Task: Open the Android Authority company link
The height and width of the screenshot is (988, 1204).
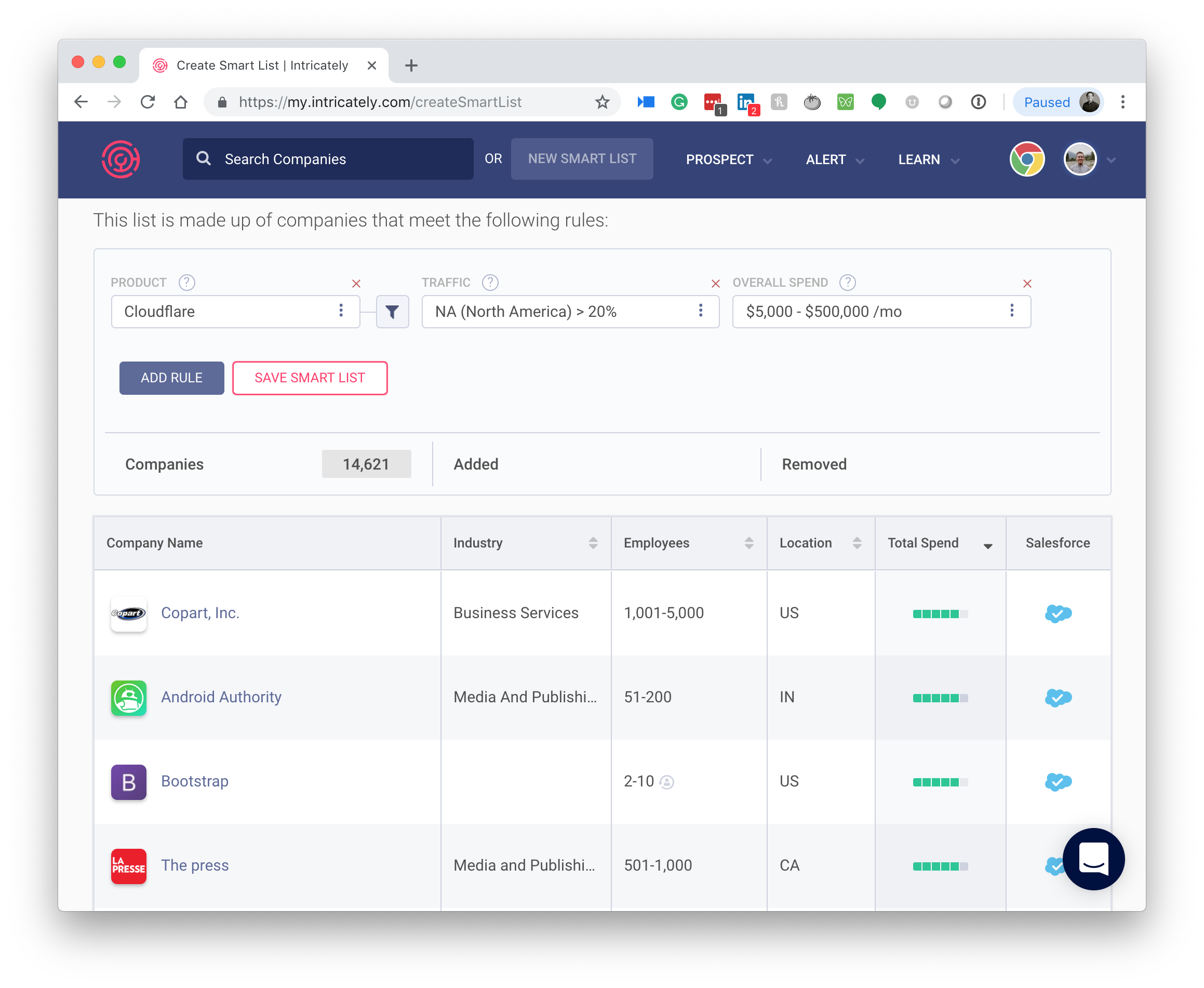Action: point(221,697)
